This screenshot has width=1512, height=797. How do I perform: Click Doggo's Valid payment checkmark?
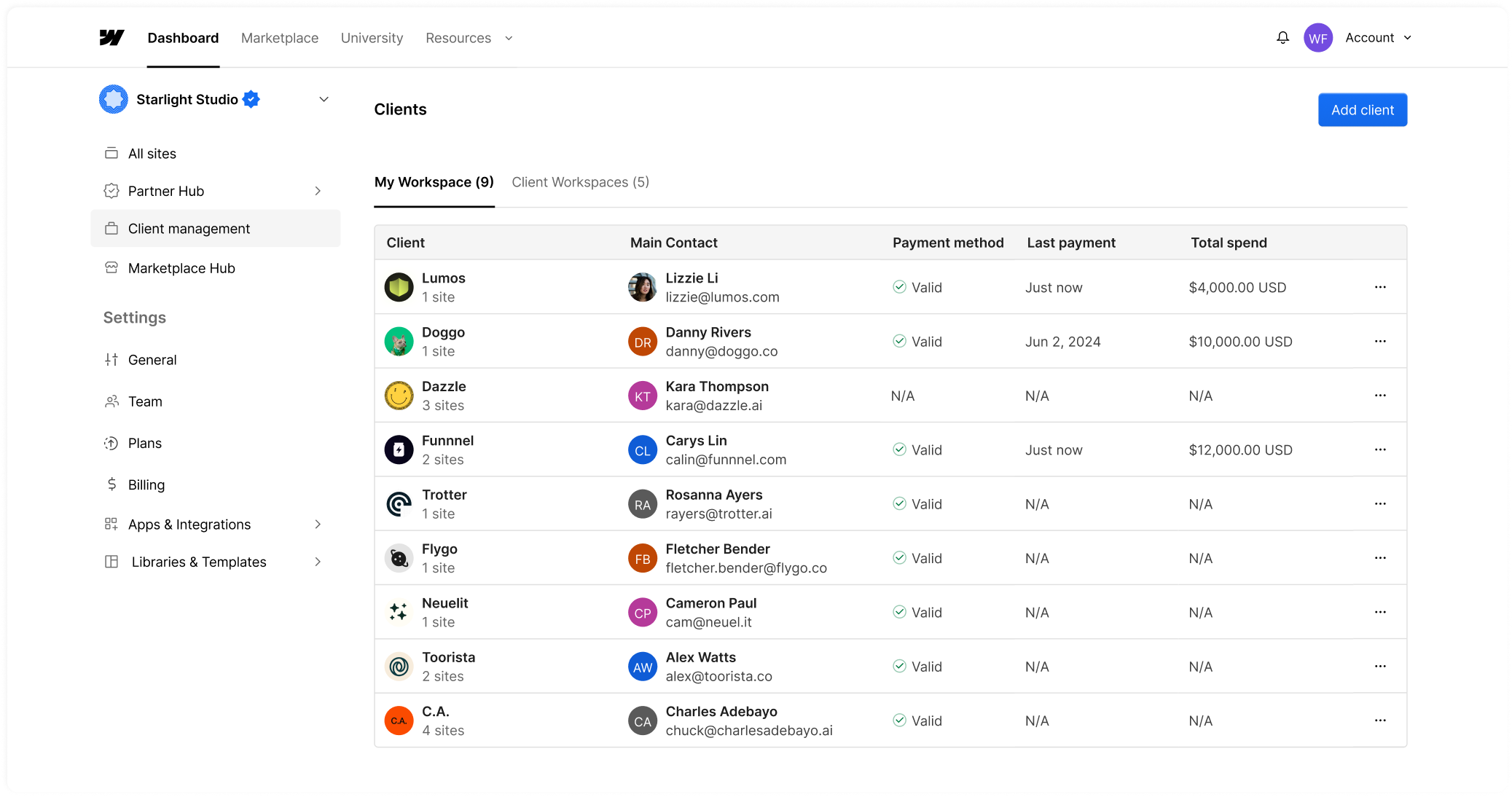coord(899,341)
